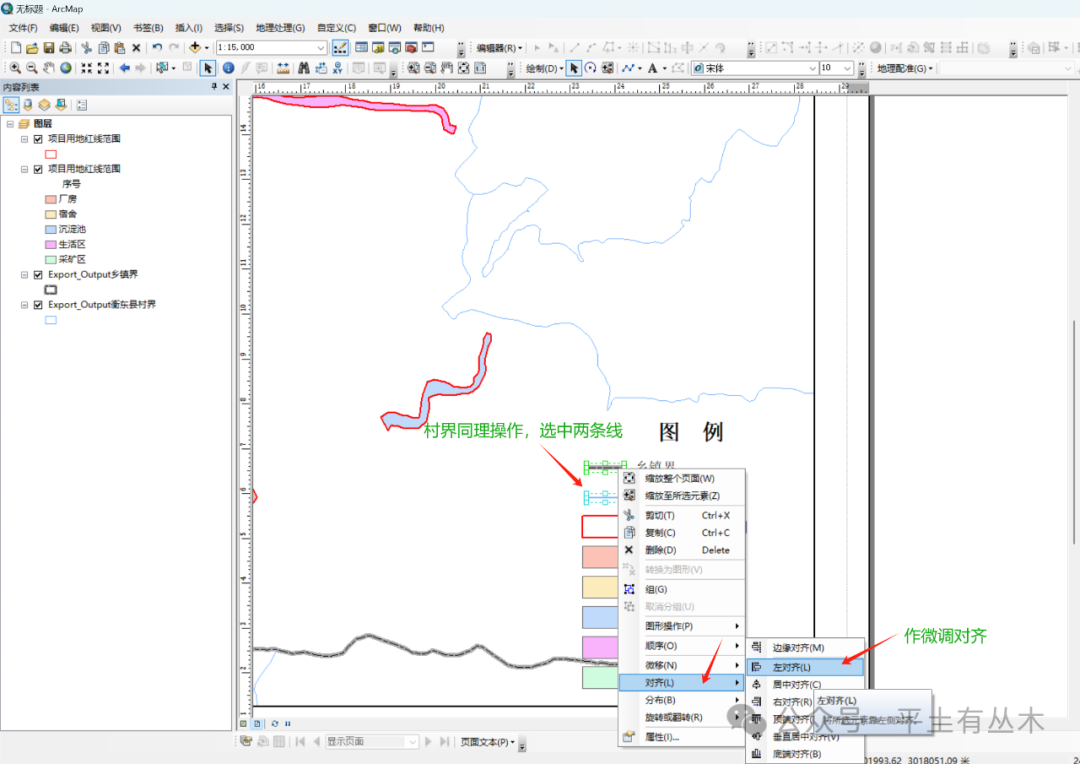
Task: Click the Rotate tool on Draw toolbar
Action: [590, 68]
